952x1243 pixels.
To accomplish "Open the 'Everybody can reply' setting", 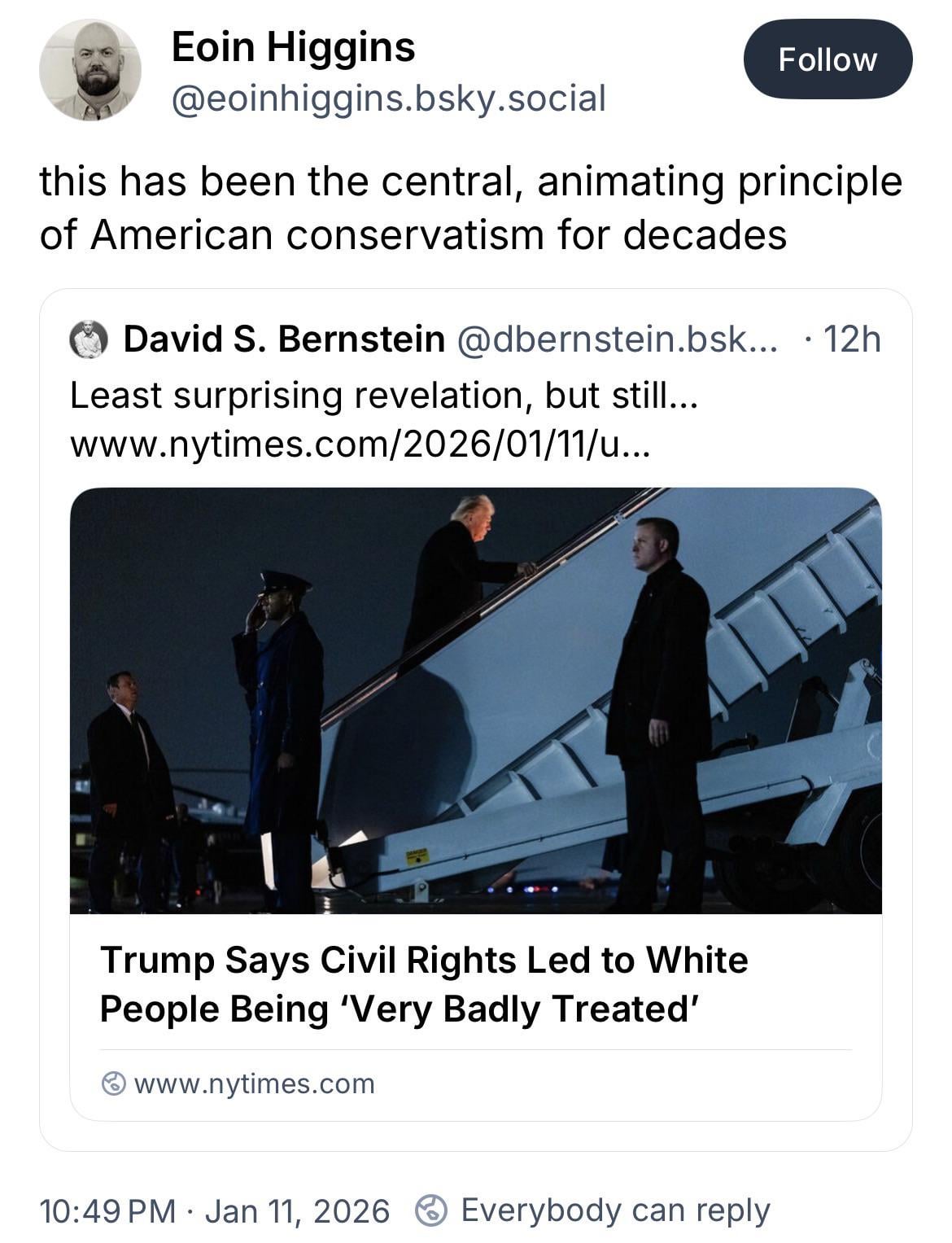I will tap(615, 1210).
